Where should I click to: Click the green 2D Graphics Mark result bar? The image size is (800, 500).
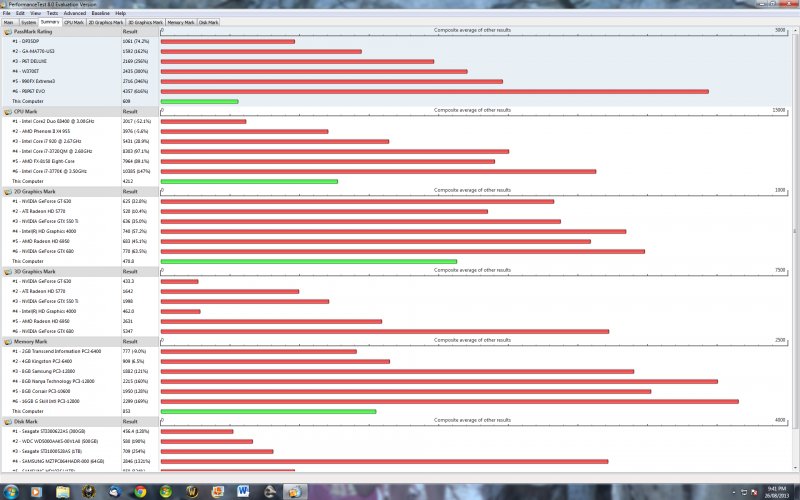[309, 262]
